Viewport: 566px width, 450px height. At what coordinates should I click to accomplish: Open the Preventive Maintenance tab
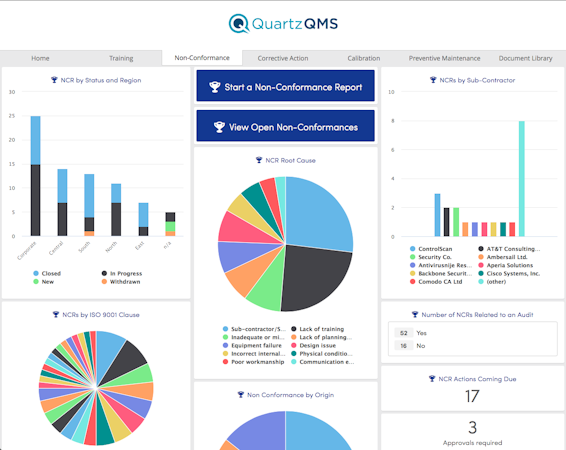[x=444, y=58]
